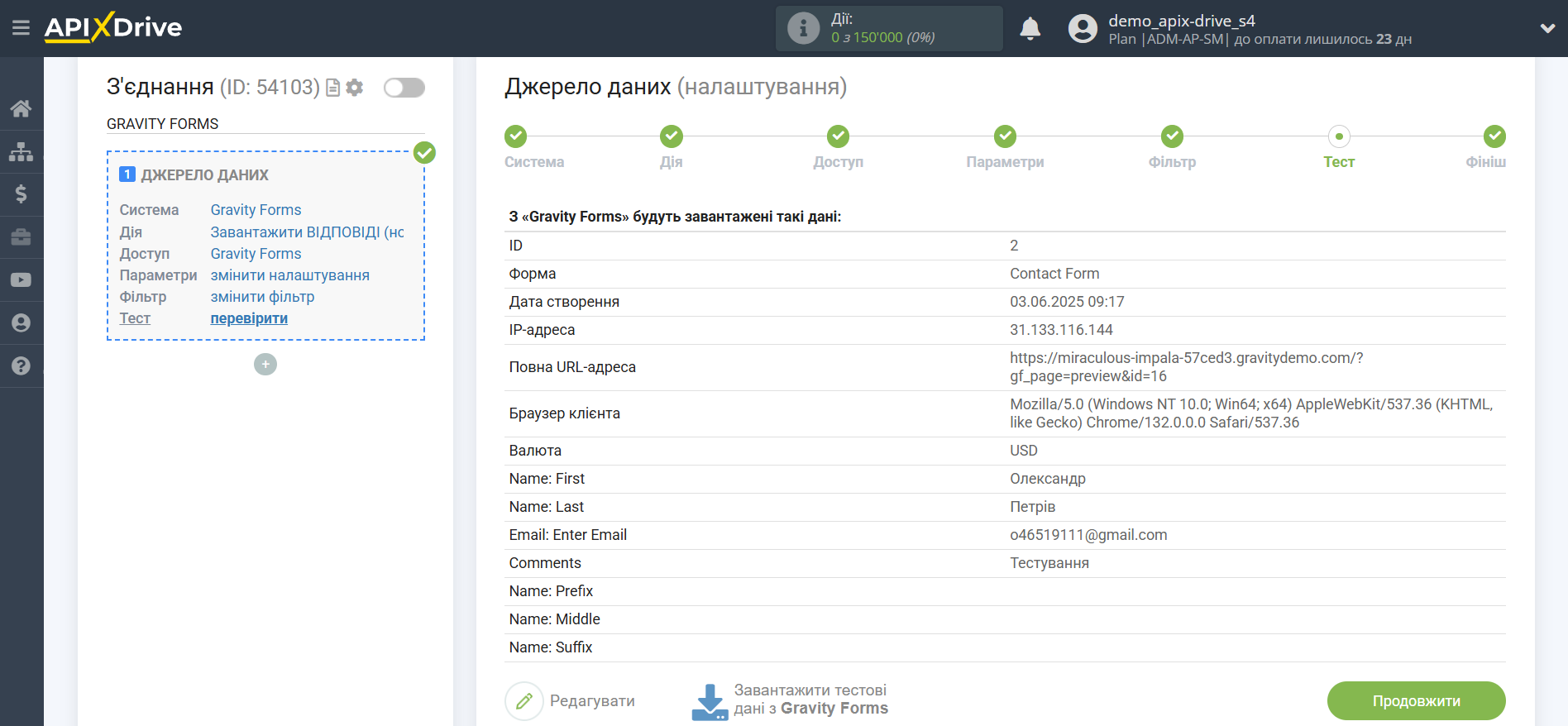
Task: Select the gravitydemo URL value
Action: [1186, 367]
